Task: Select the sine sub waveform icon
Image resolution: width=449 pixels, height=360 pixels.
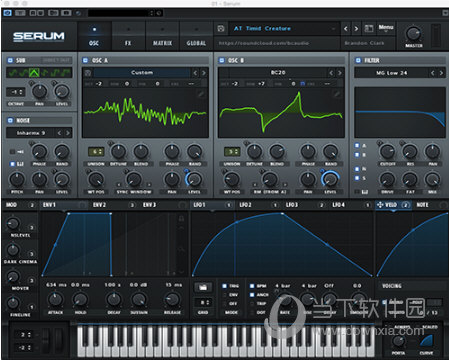Action: (13, 72)
